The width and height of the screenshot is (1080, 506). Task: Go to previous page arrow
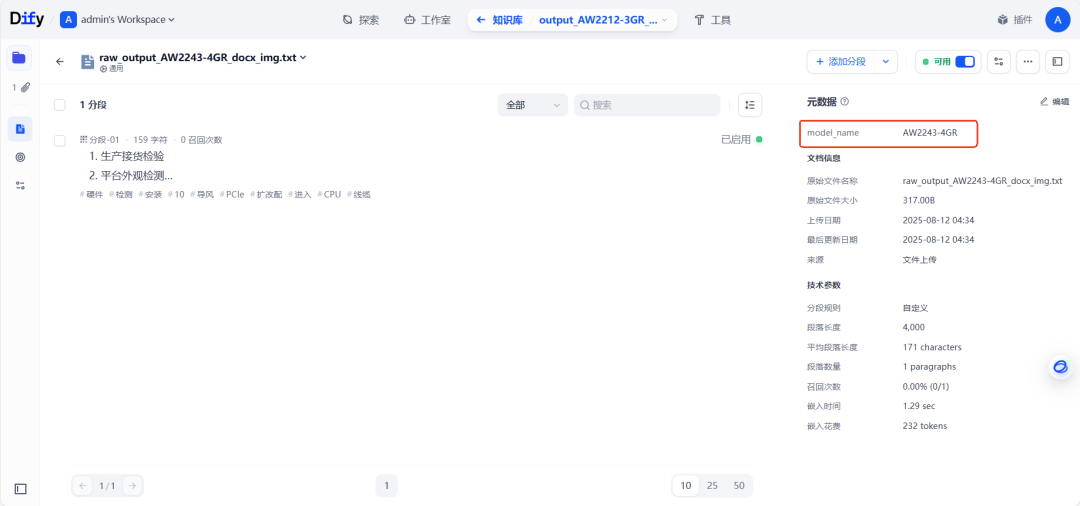pyautogui.click(x=83, y=486)
